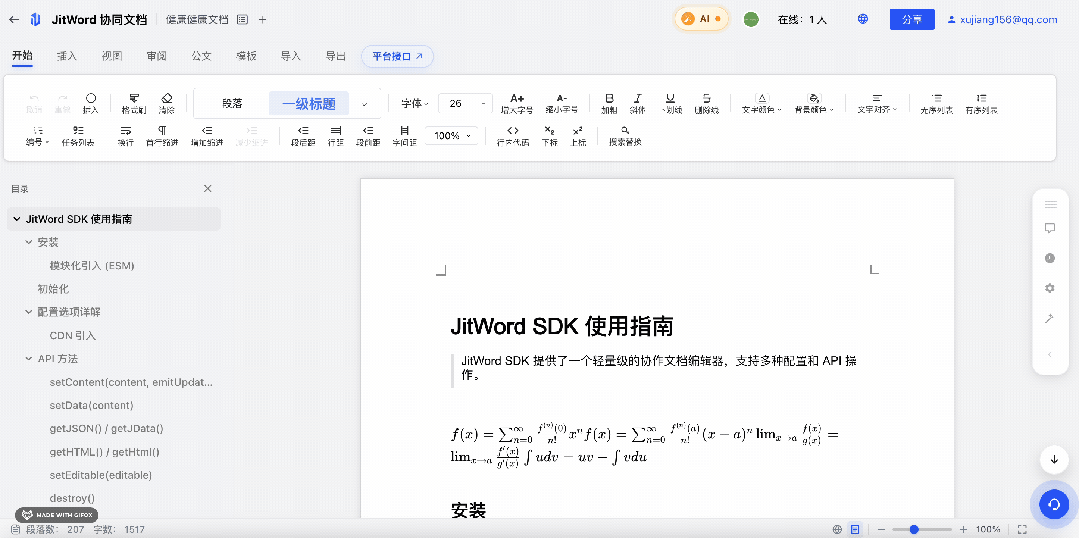Open the 行距 line spacing tool
The image size is (1079, 538).
pyautogui.click(x=335, y=136)
